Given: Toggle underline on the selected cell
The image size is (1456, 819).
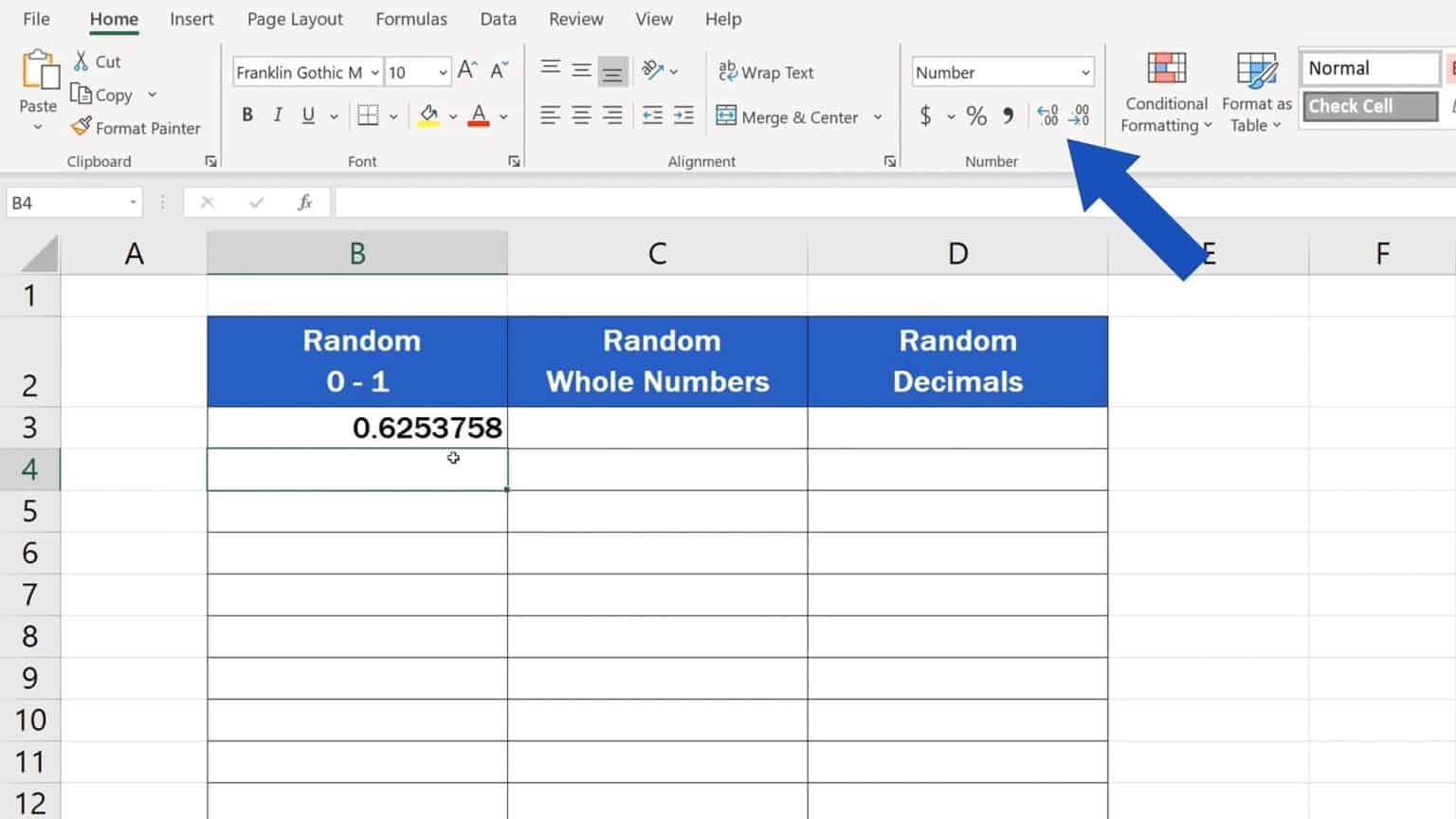Looking at the screenshot, I should tap(306, 115).
